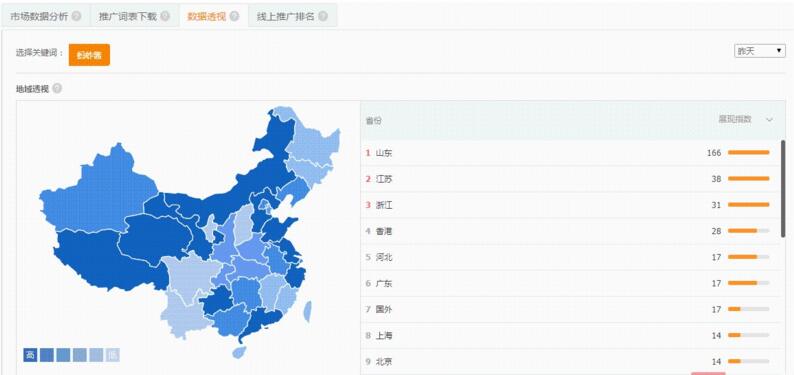Click help icon beside 线上推广排名 tab

coord(323,16)
